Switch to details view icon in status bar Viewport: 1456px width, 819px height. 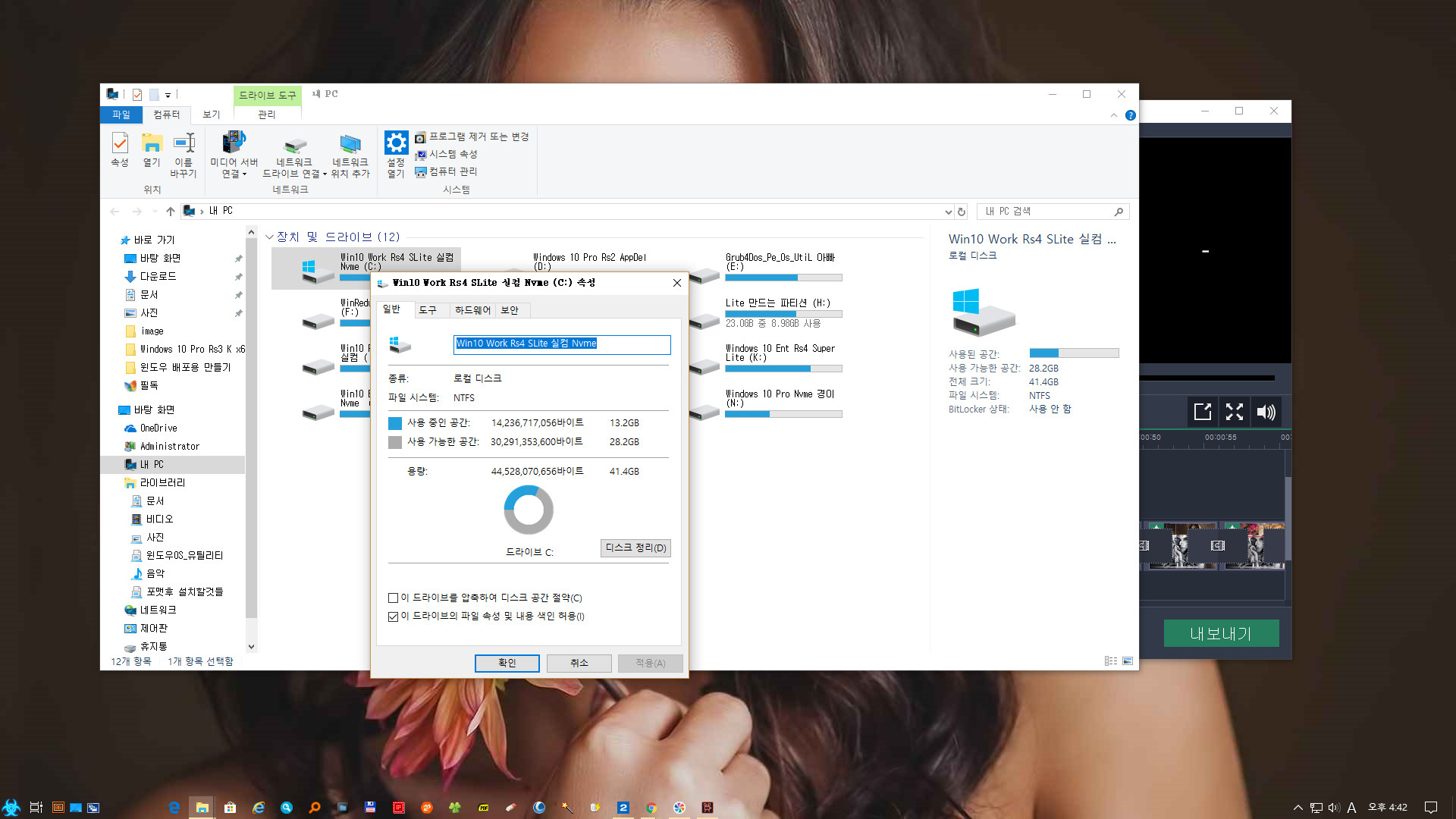click(1111, 661)
